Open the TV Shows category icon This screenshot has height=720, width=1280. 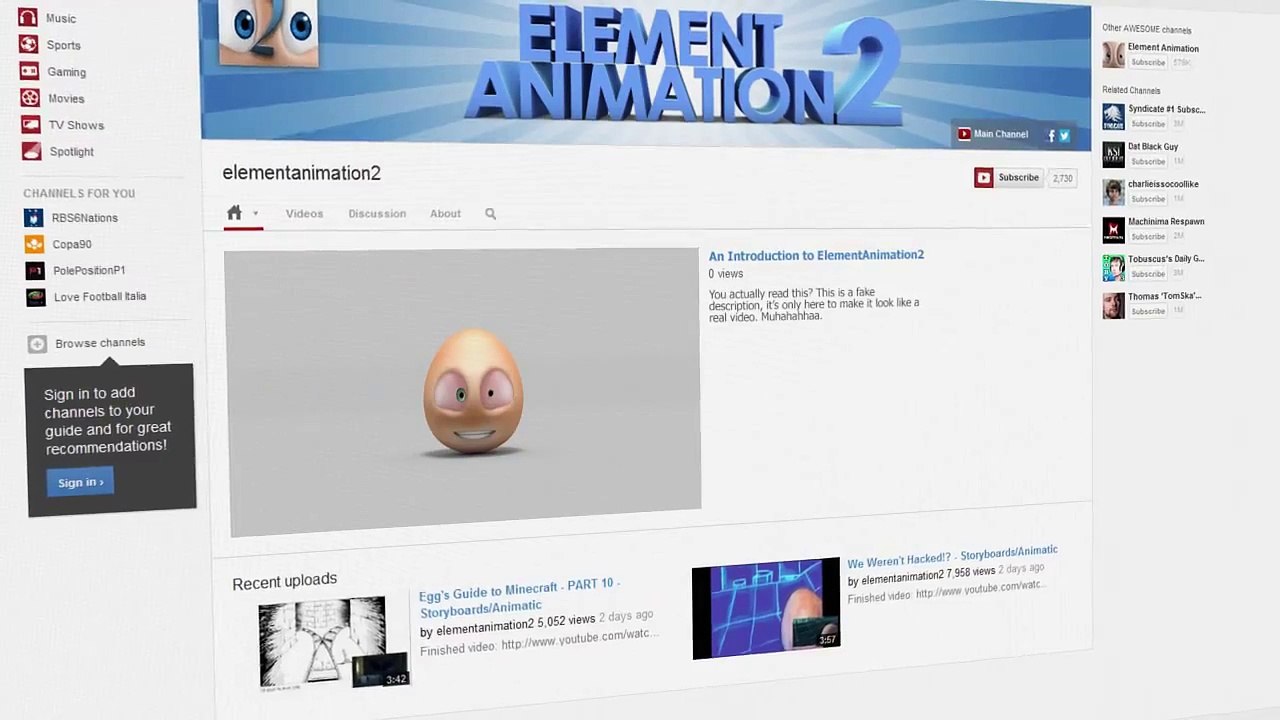31,125
